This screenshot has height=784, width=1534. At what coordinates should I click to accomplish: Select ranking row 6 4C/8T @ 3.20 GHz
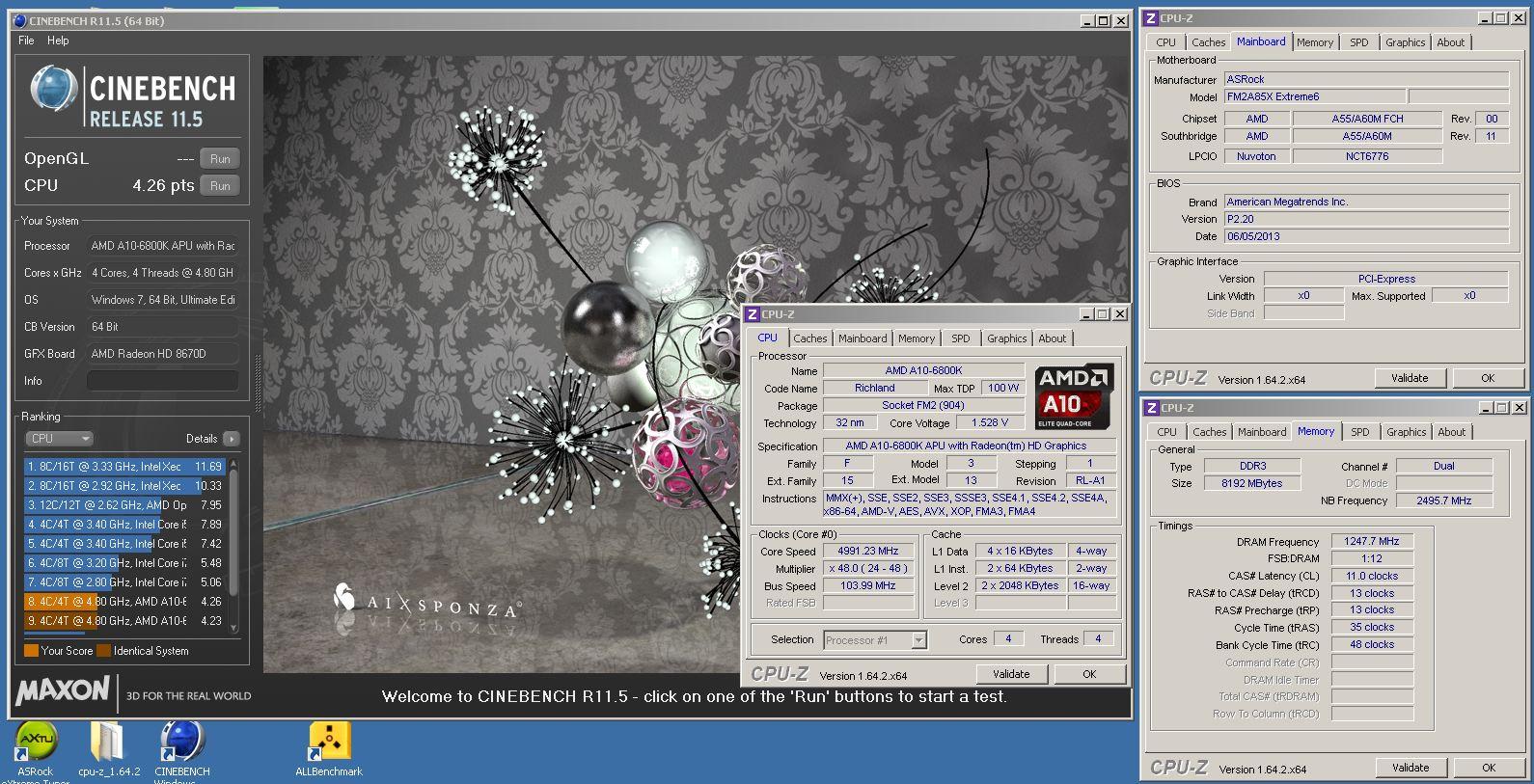[124, 563]
